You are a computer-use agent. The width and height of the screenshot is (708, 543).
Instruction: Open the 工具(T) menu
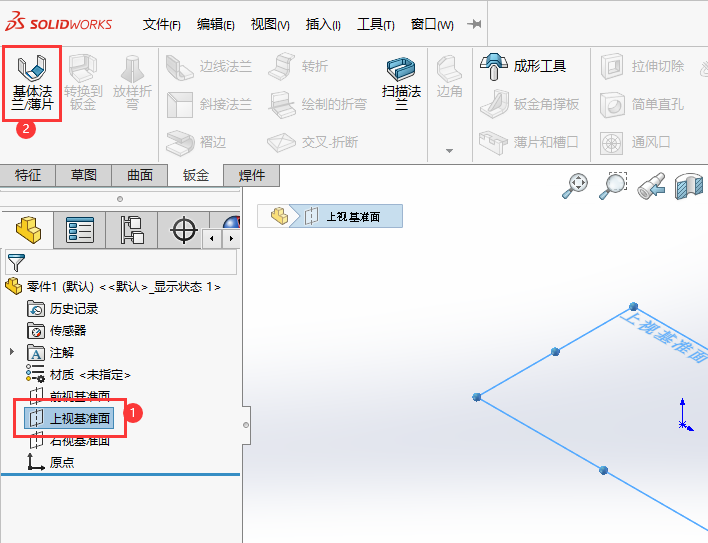point(376,24)
